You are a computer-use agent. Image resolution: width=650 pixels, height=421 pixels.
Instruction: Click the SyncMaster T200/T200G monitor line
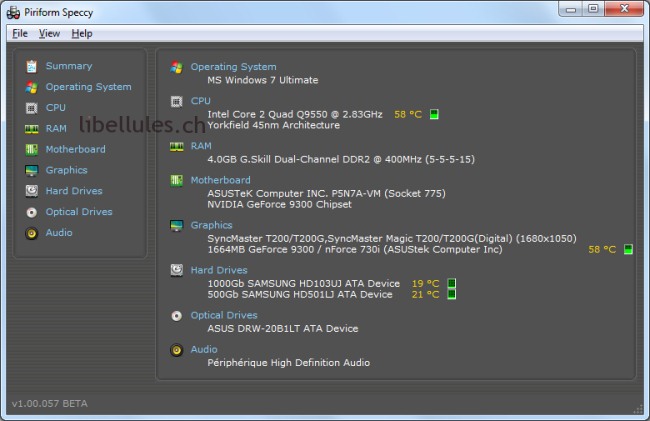tap(392, 239)
